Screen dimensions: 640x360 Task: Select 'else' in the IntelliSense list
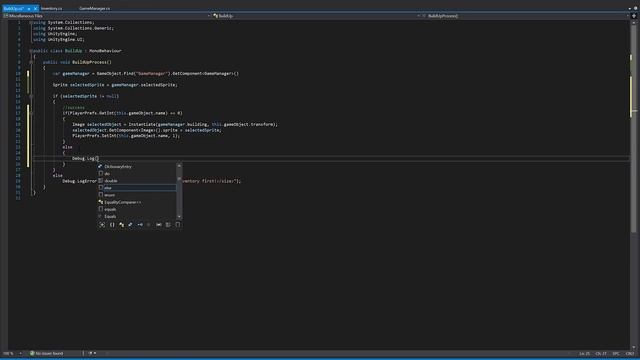coord(137,188)
